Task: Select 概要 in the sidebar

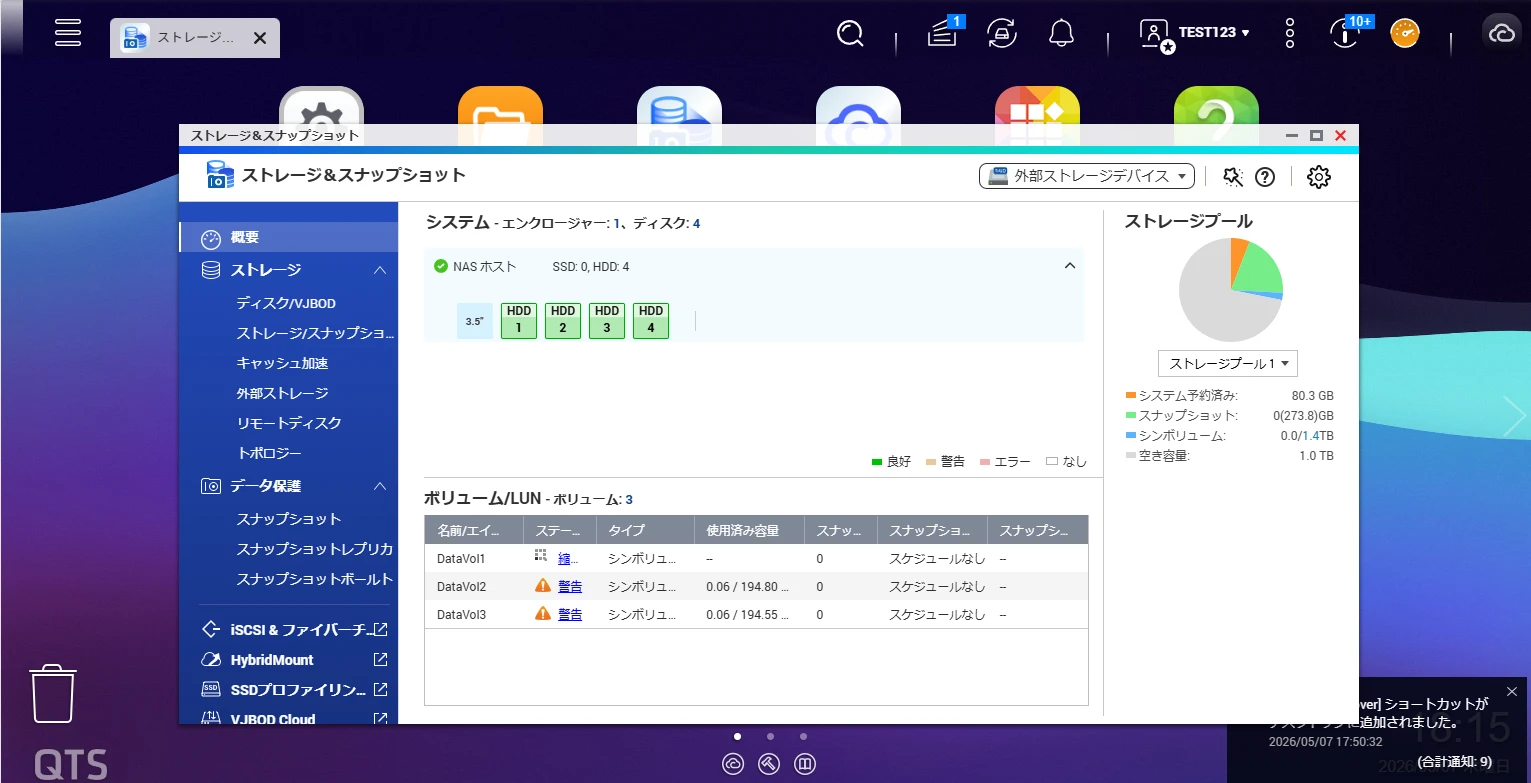Action: [x=288, y=238]
